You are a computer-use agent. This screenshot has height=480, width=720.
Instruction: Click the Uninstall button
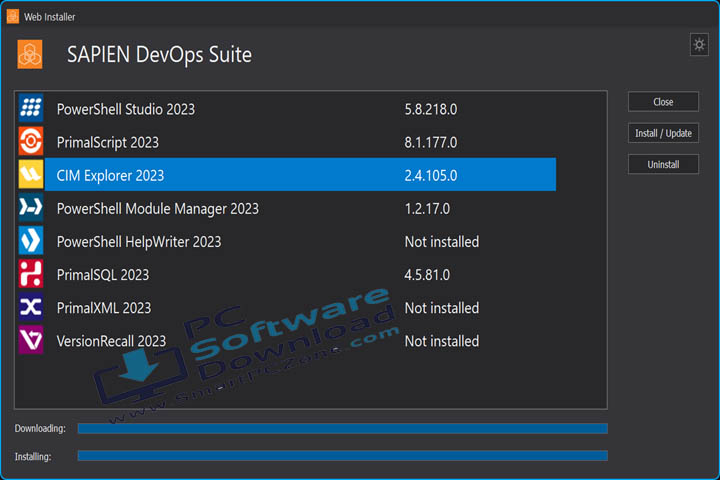coord(663,164)
